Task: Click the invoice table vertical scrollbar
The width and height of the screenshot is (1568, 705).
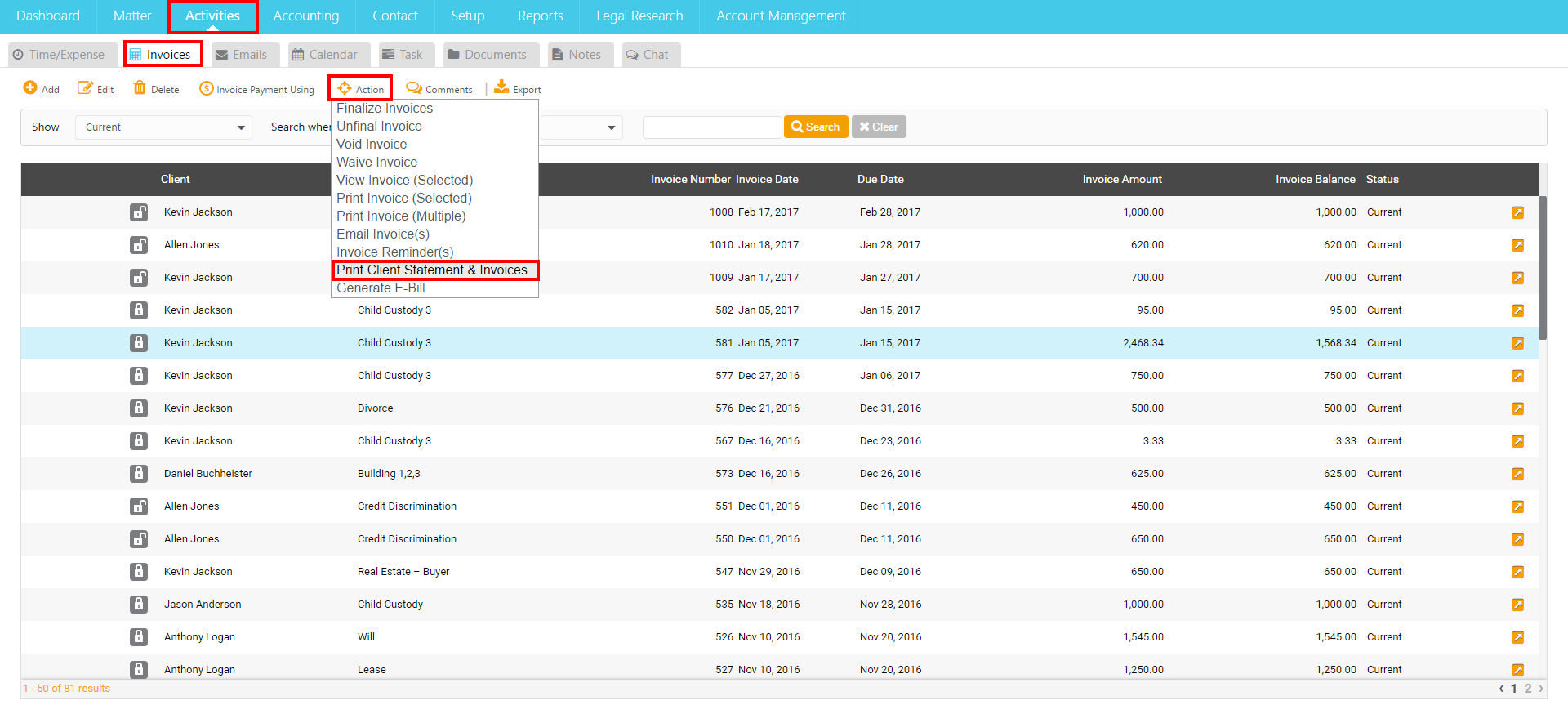Action: pyautogui.click(x=1543, y=268)
